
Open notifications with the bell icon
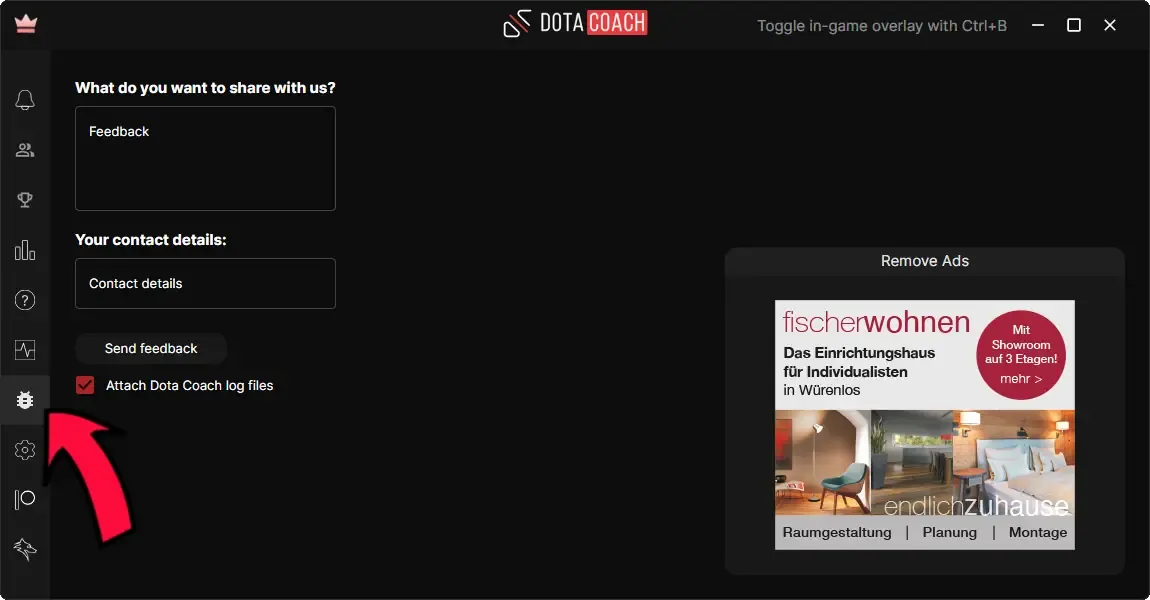click(25, 100)
